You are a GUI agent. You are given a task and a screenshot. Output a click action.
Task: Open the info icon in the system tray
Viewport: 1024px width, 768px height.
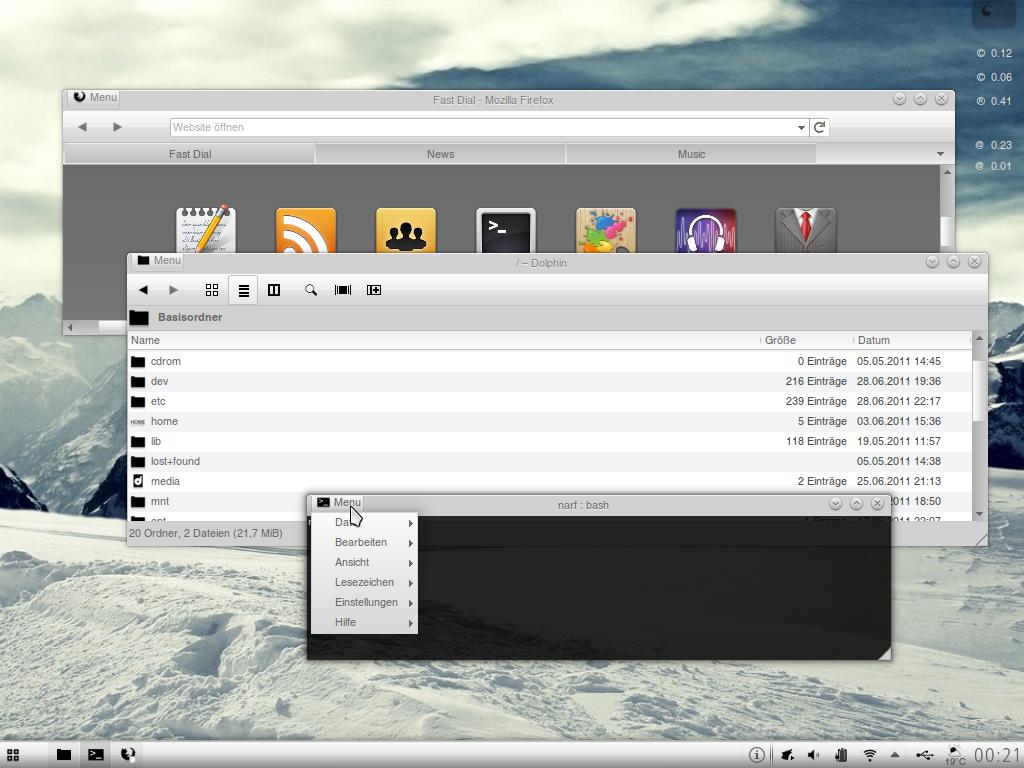tap(756, 756)
